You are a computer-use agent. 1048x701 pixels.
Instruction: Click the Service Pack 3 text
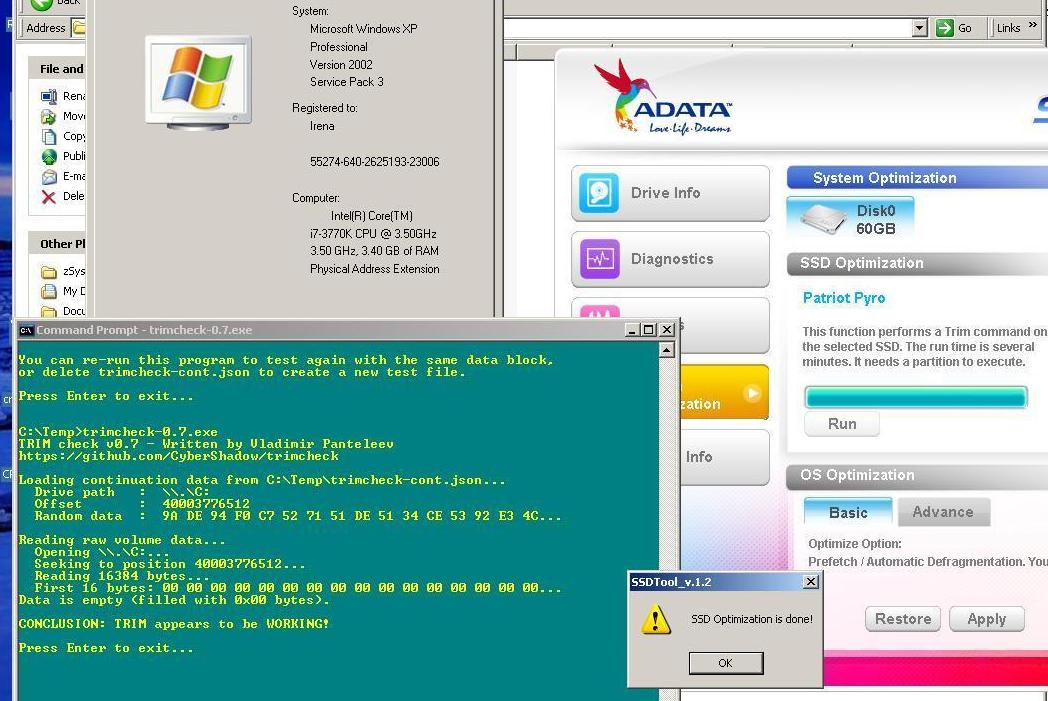pyautogui.click(x=346, y=82)
